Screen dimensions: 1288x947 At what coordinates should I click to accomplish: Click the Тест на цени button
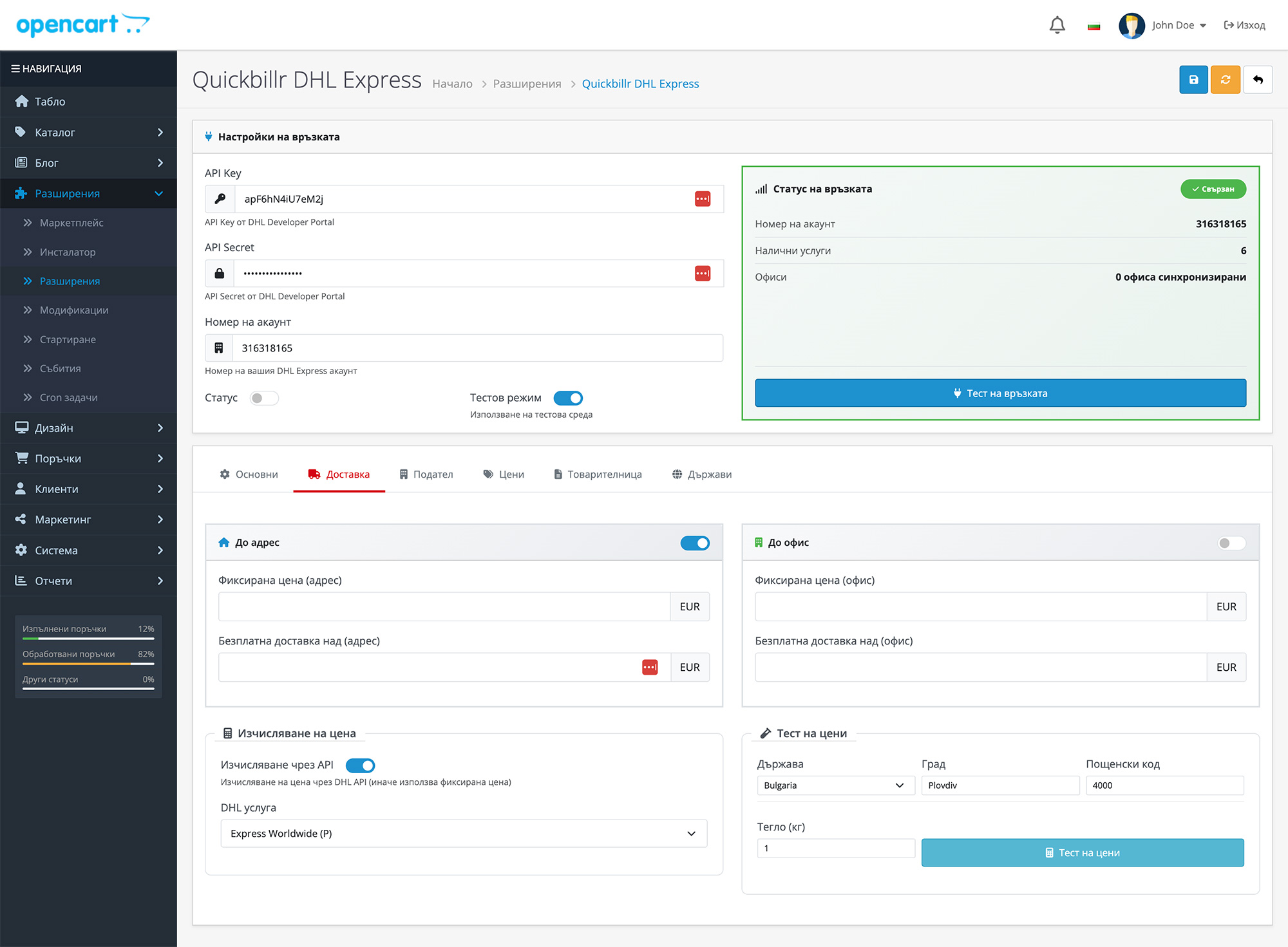[x=1082, y=852]
